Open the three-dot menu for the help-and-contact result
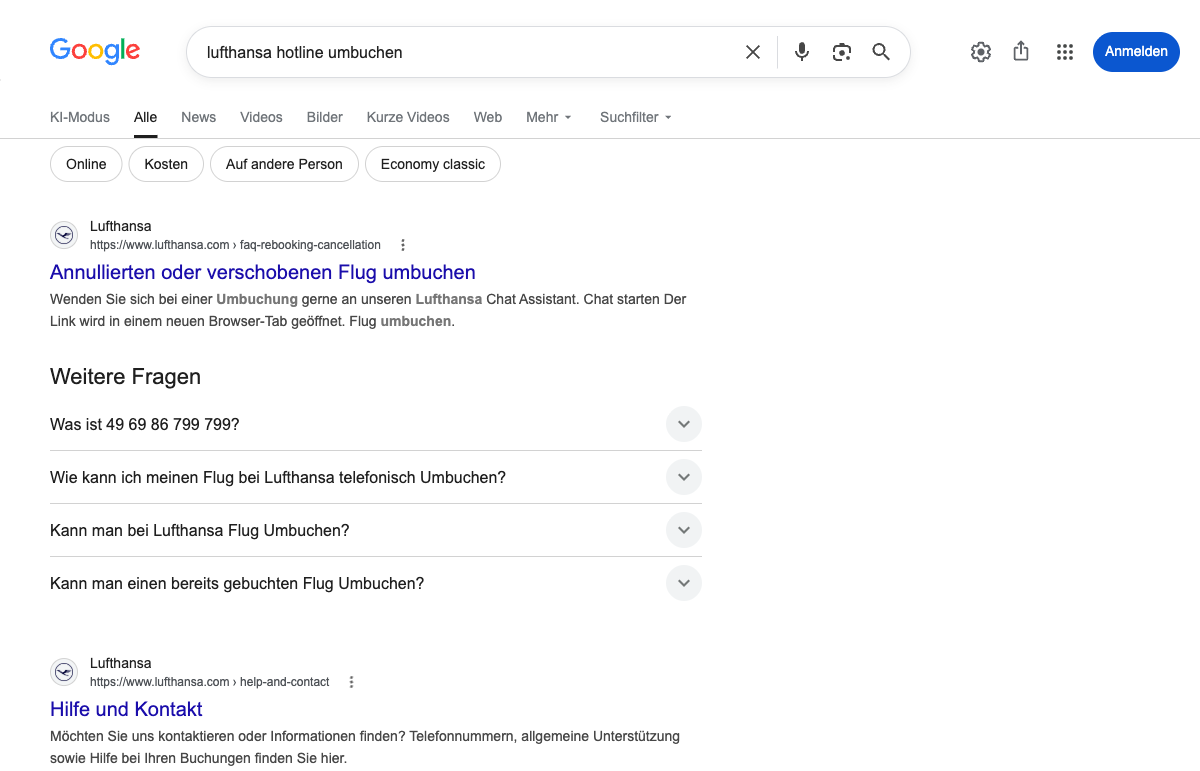The image size is (1200, 771). tap(351, 682)
